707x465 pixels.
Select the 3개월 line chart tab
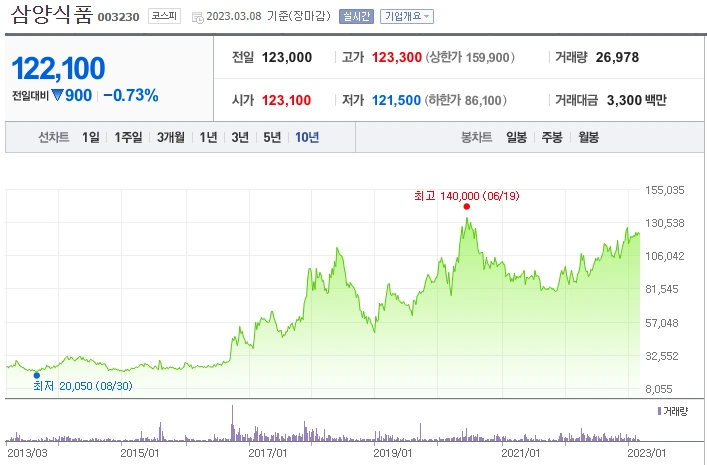(x=170, y=137)
